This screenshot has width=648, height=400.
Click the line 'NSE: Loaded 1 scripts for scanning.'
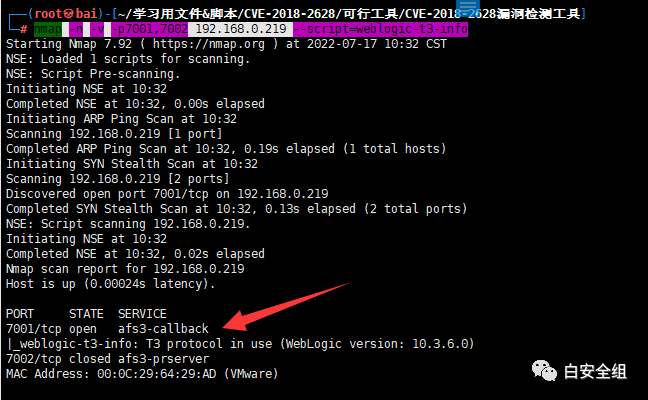point(128,59)
